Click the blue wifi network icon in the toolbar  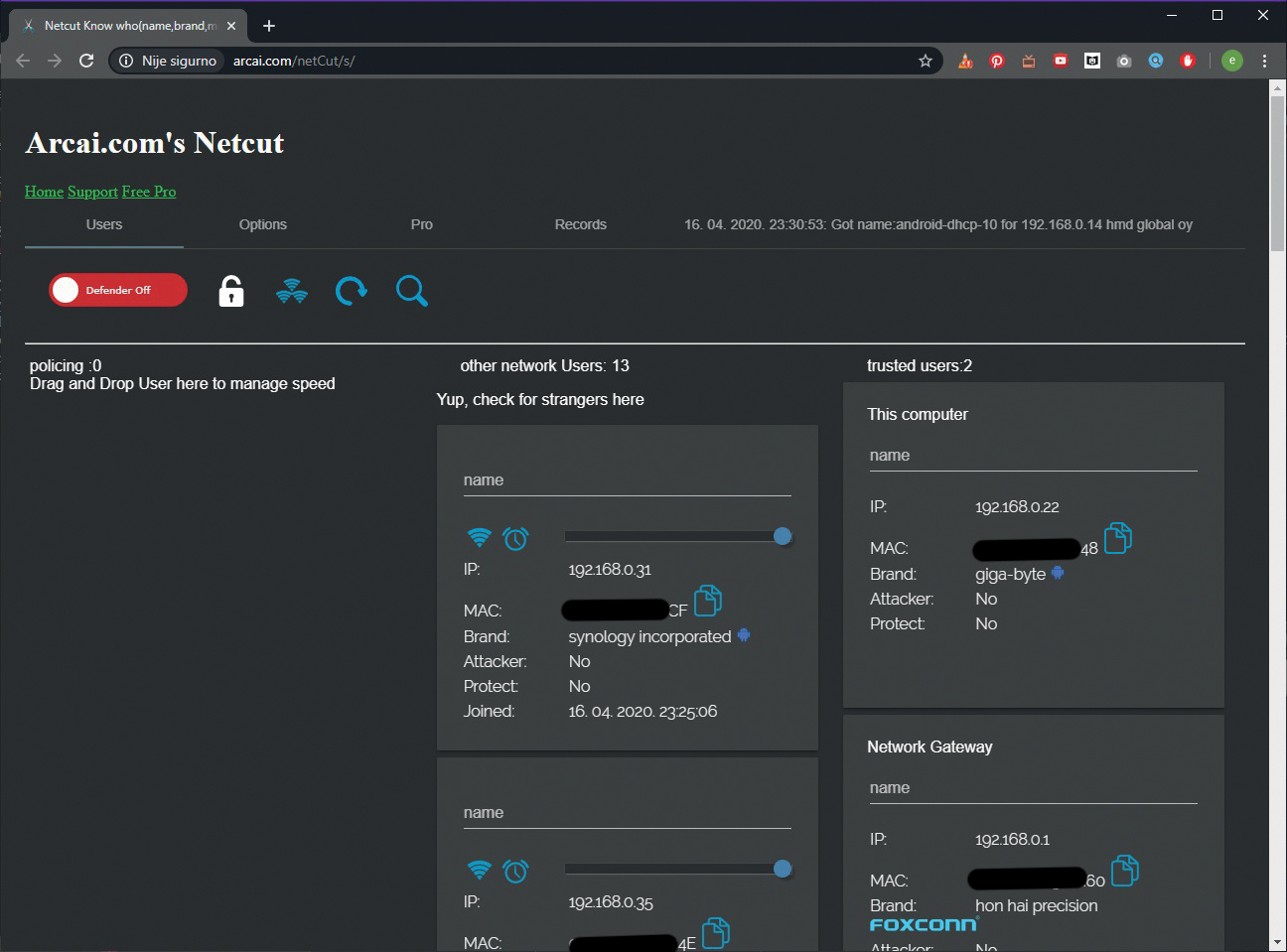tap(291, 291)
